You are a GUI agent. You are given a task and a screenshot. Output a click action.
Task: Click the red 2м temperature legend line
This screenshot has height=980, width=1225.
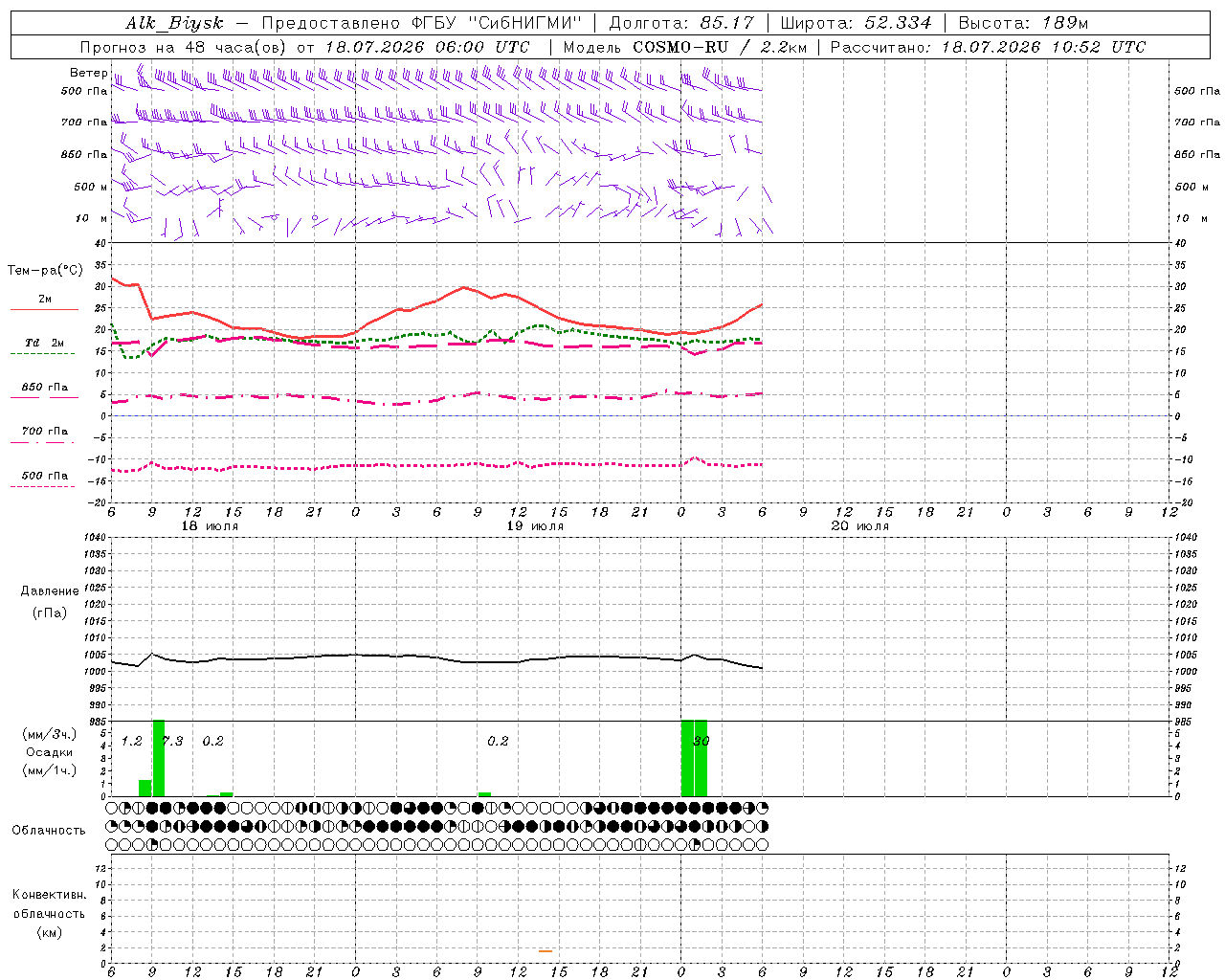[x=44, y=310]
